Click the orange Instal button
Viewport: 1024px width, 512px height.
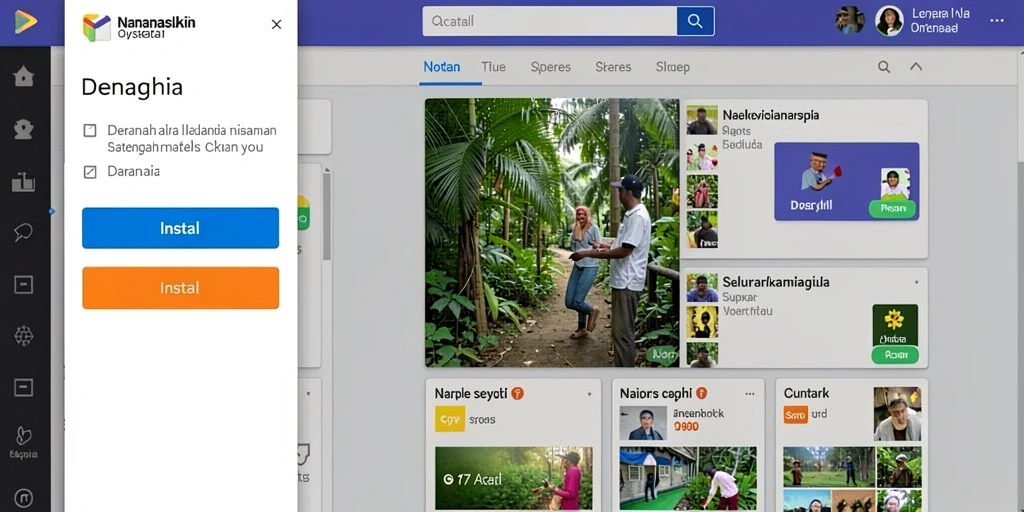[180, 288]
